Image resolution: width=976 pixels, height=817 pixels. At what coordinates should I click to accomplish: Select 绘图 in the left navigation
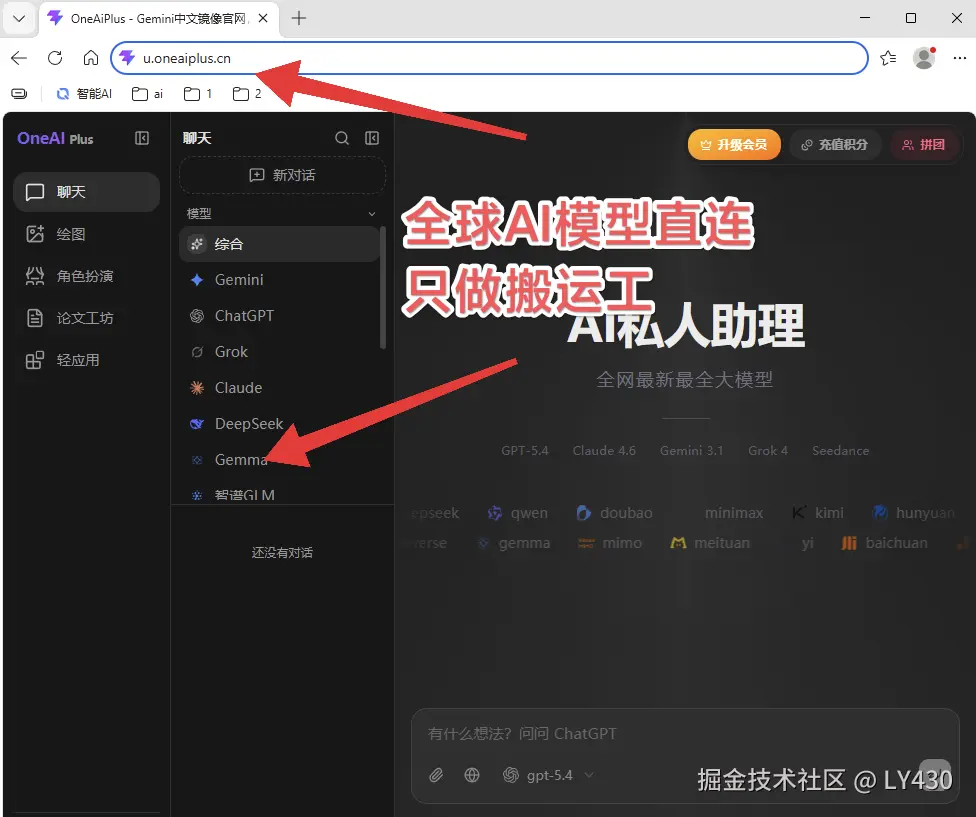(87, 234)
